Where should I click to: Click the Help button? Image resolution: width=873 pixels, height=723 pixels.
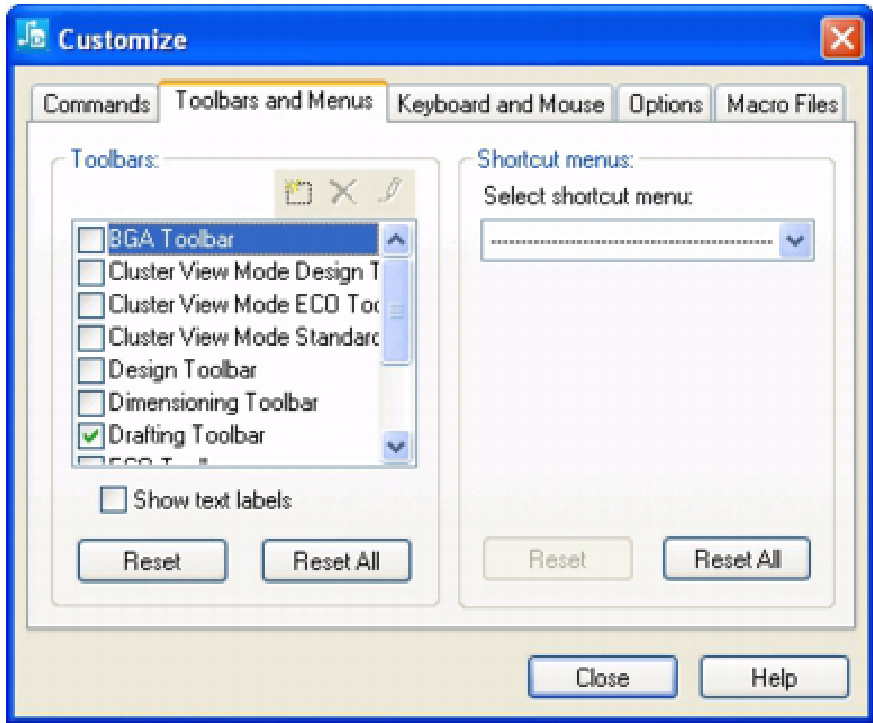coord(774,678)
